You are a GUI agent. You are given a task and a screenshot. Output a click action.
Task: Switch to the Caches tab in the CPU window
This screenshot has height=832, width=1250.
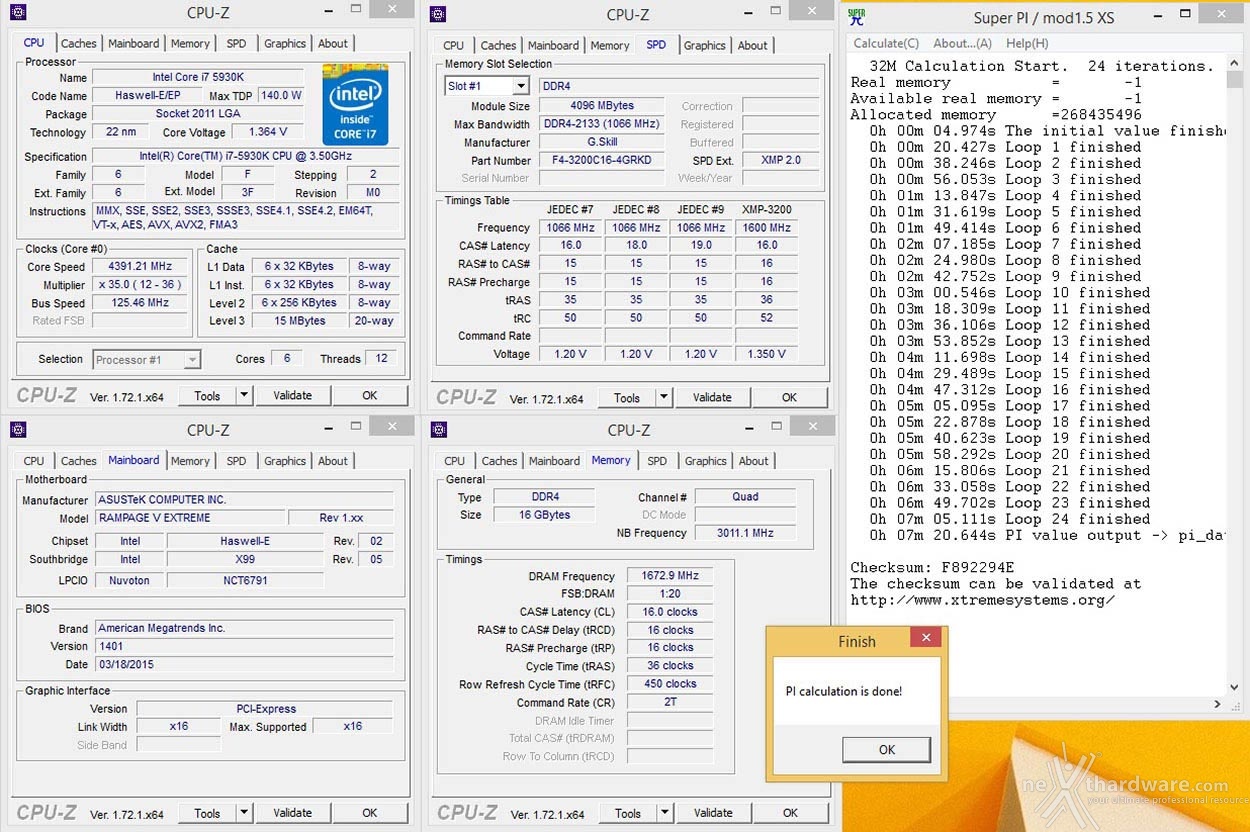79,44
